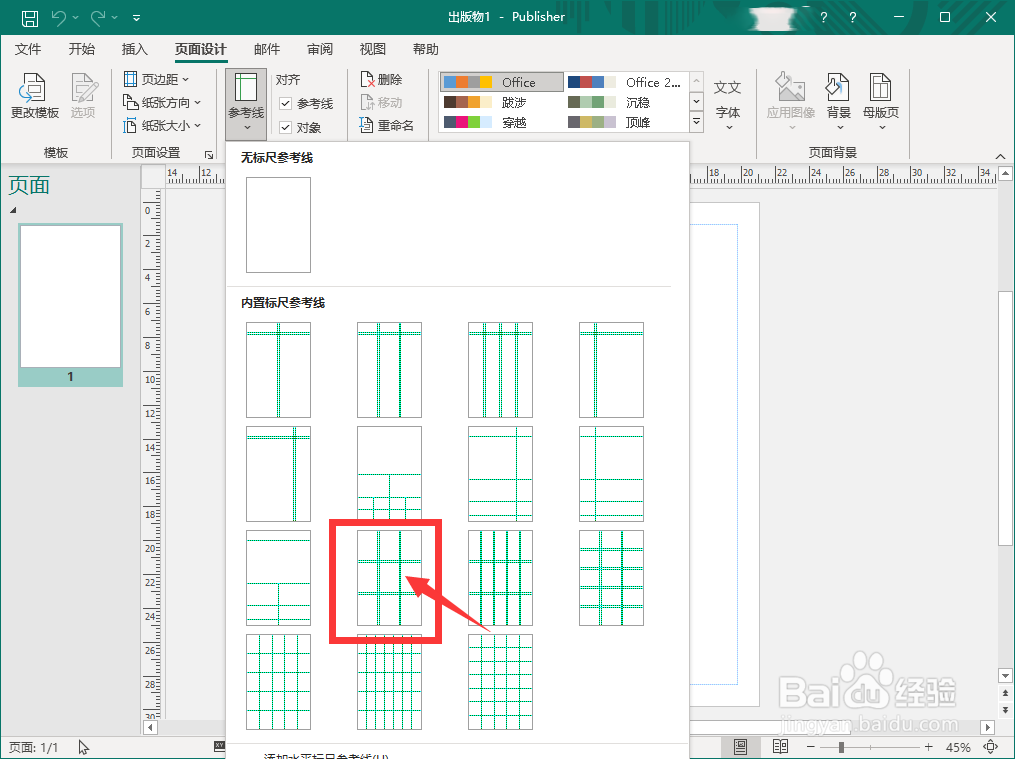Switch to the 邮件 tab
This screenshot has height=759, width=1015.
point(267,49)
